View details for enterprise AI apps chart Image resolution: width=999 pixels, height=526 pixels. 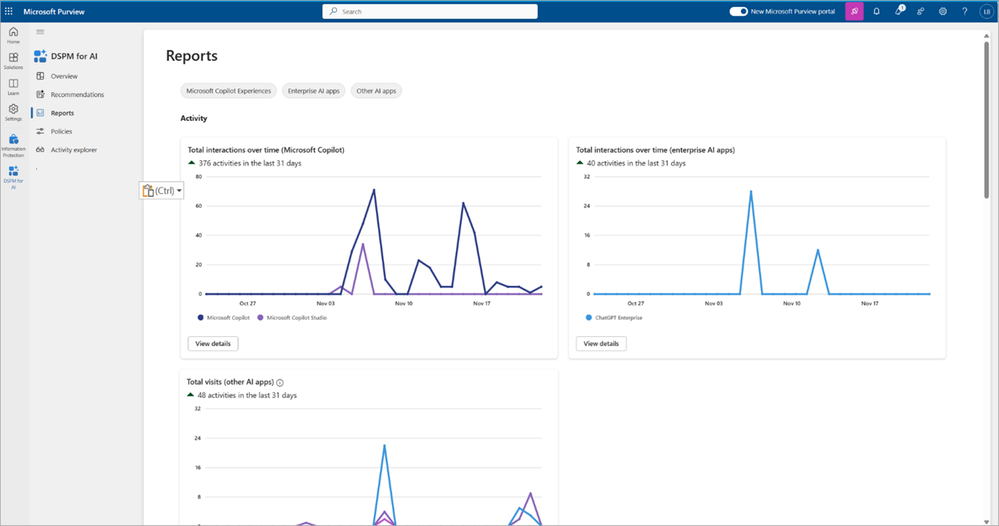click(601, 344)
